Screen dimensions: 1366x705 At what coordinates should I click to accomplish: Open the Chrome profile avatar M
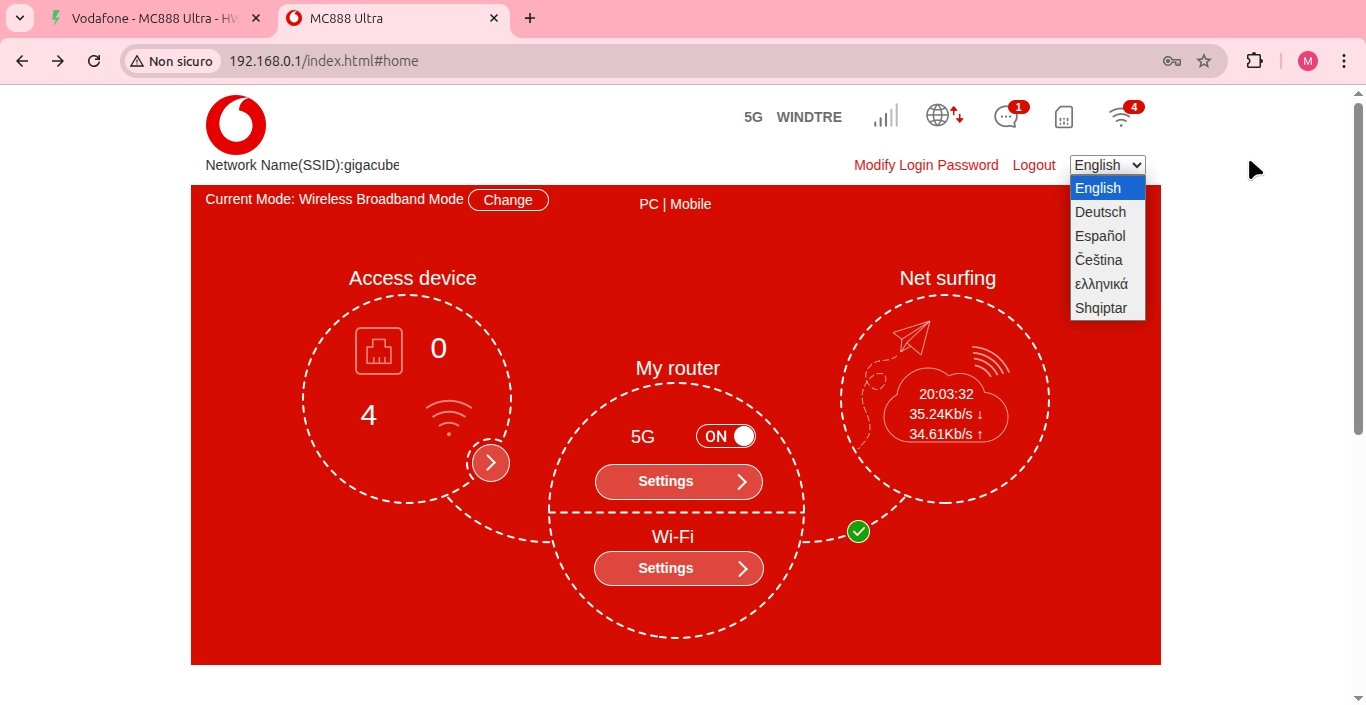tap(1308, 61)
